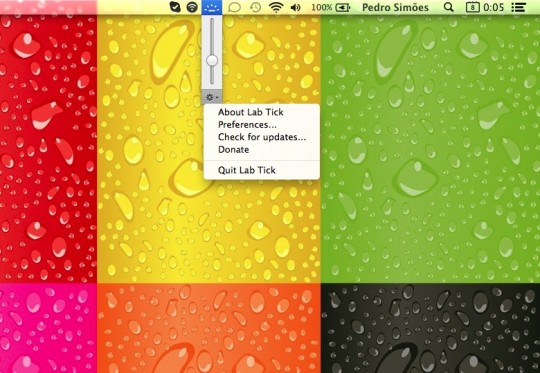The width and height of the screenshot is (540, 373).
Task: Click the battery charging icon
Action: pos(343,7)
